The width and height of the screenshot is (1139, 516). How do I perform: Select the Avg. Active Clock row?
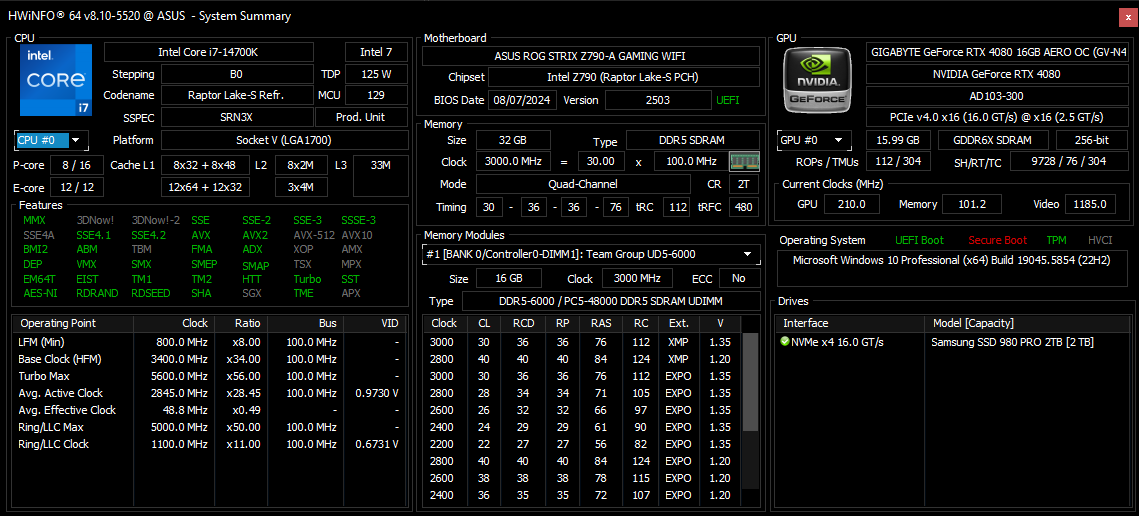[208, 393]
